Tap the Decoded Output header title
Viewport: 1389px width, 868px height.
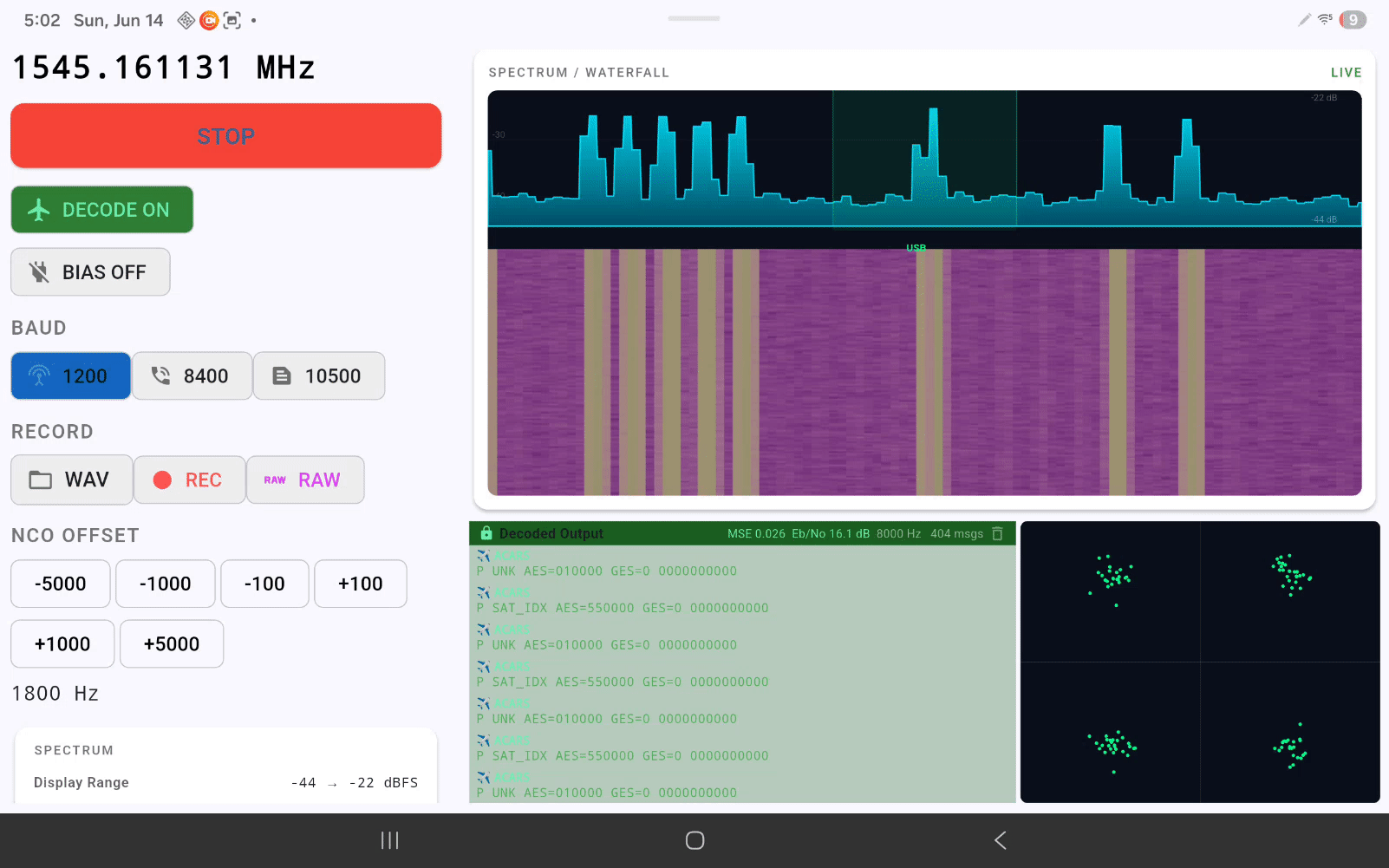coord(551,533)
